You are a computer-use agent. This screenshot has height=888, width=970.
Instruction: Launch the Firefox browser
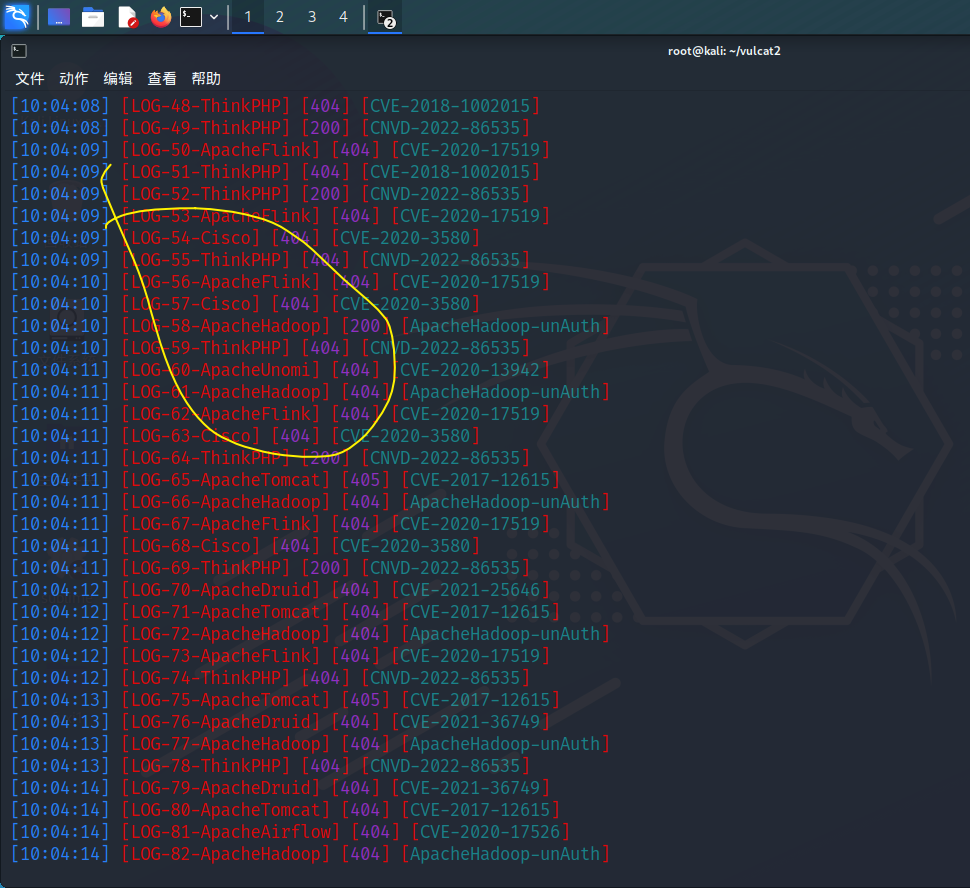tap(160, 17)
